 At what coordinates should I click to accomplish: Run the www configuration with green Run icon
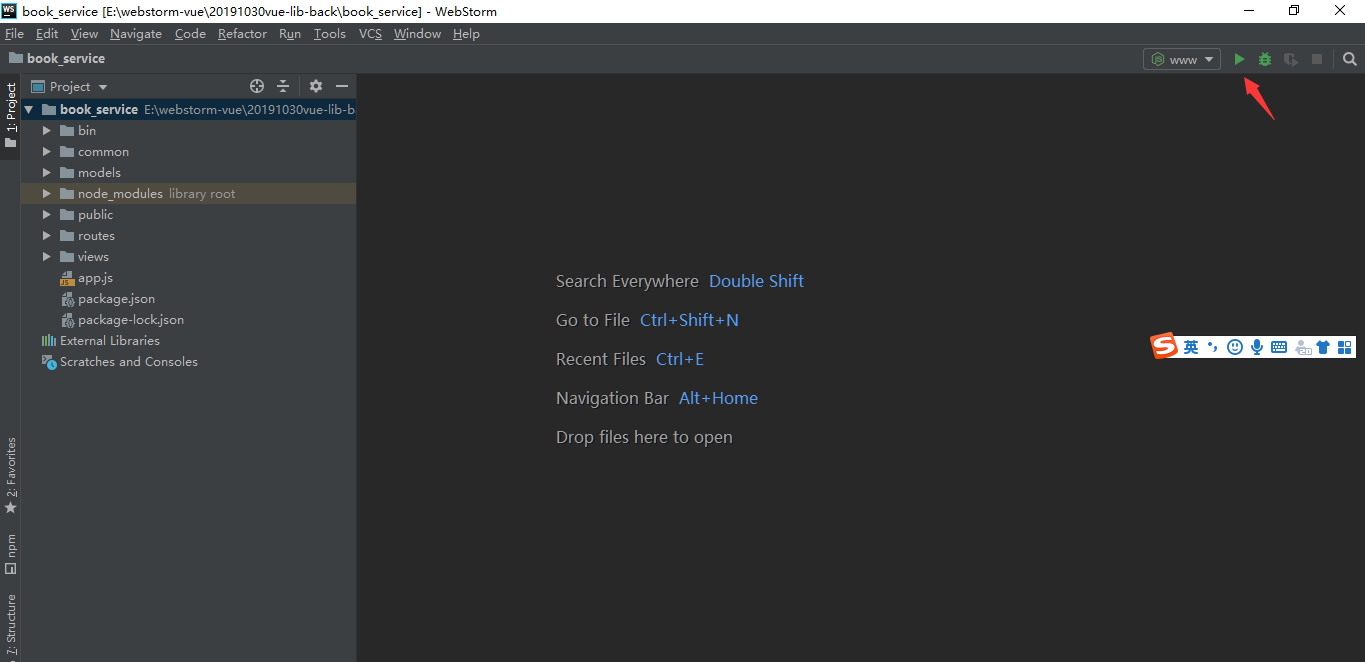1239,59
